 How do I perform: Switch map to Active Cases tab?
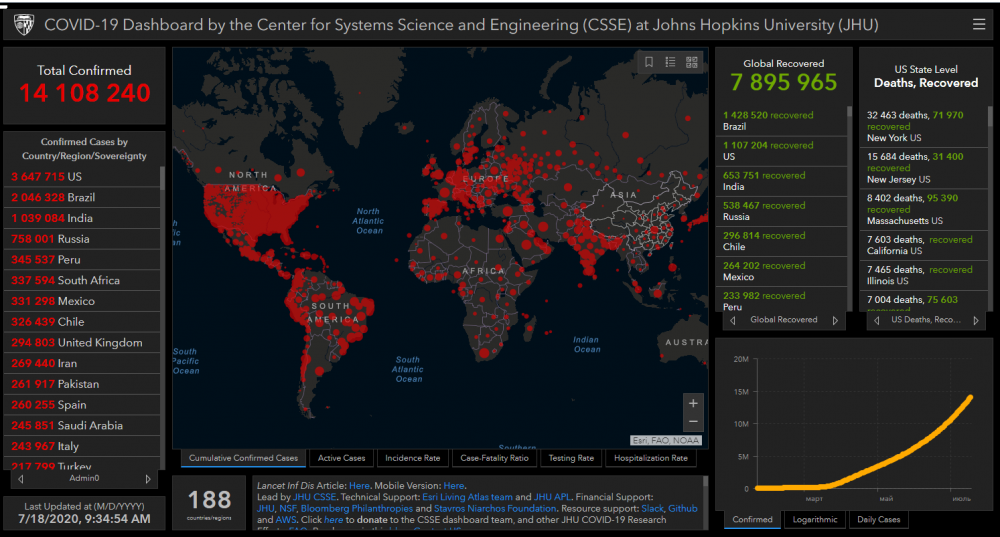[x=341, y=458]
